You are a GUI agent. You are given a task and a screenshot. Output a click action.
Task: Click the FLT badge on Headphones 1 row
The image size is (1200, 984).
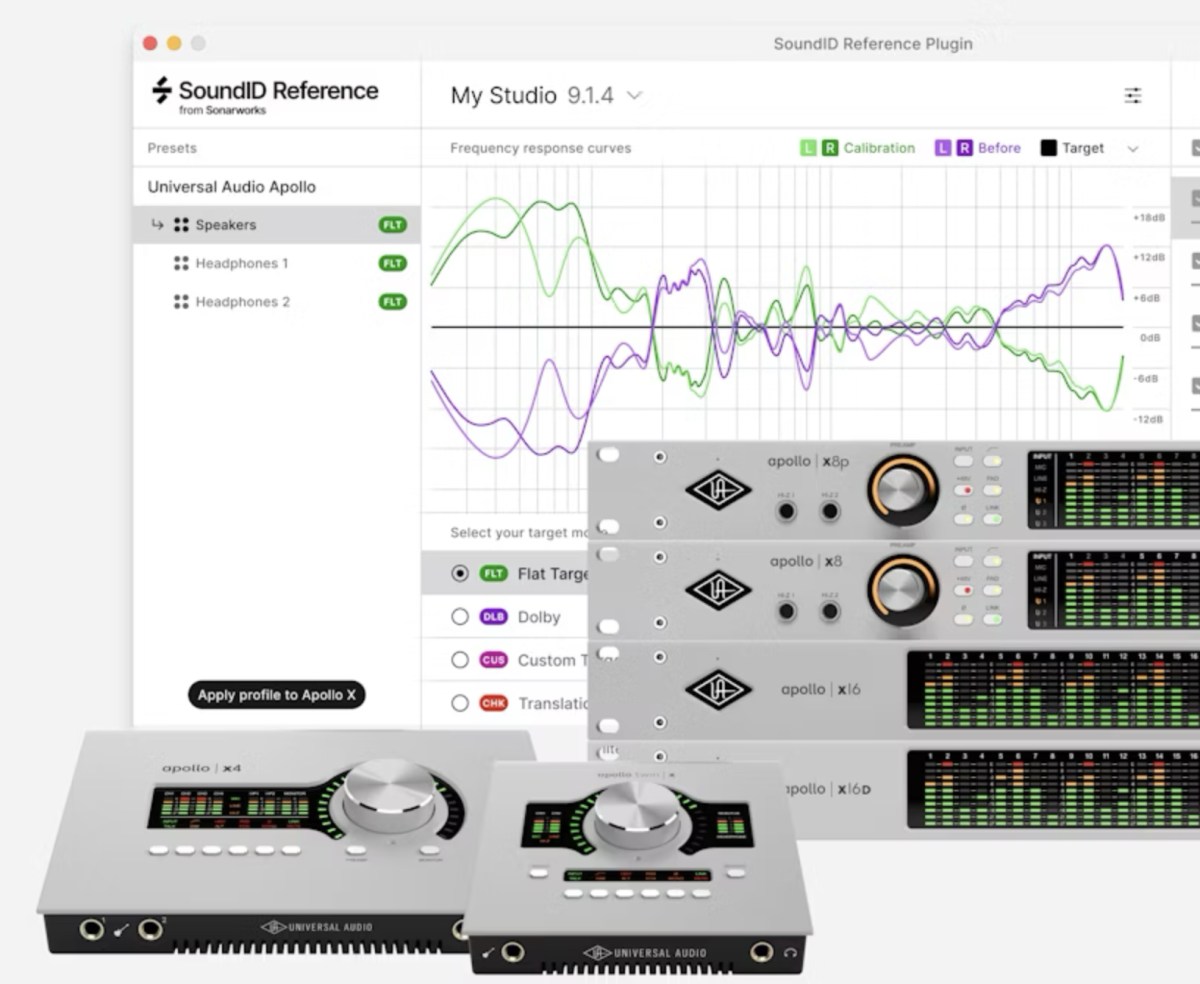pos(393,263)
